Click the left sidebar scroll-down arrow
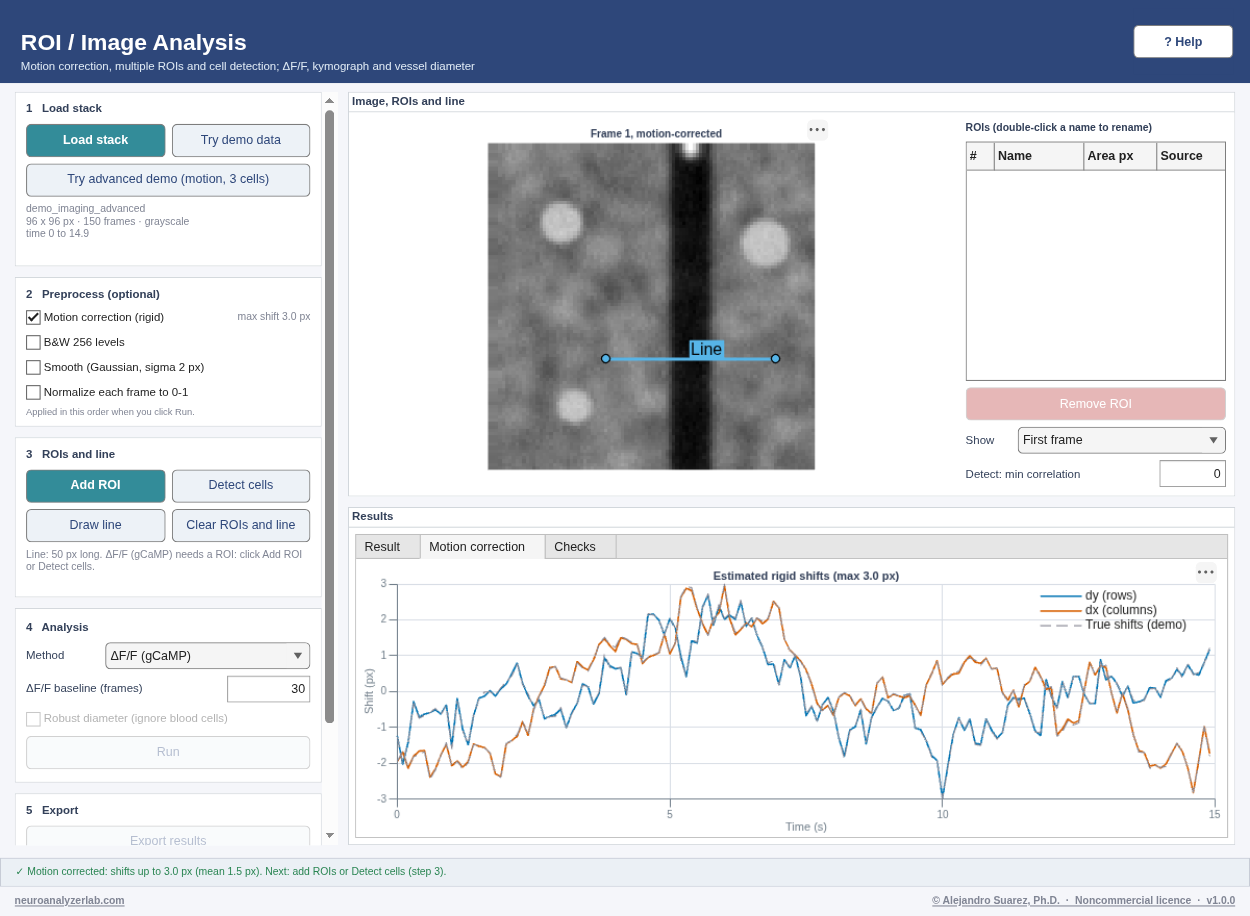 pos(330,835)
